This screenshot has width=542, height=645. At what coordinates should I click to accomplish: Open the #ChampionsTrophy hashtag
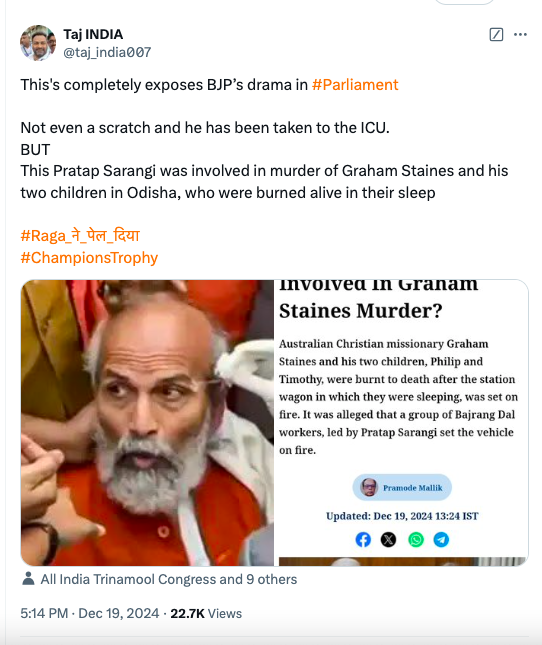pos(89,258)
